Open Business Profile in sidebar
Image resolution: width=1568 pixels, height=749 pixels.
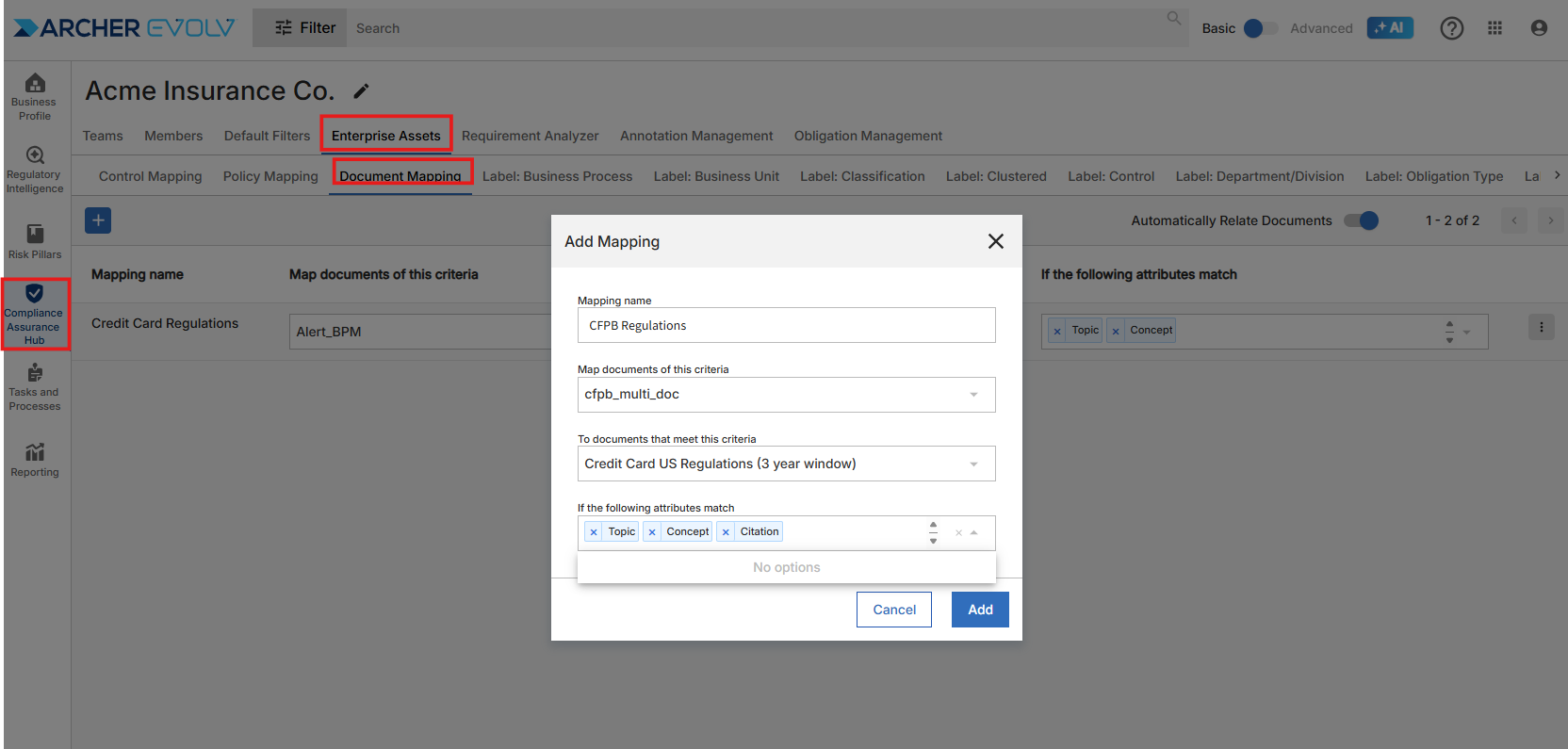pyautogui.click(x=35, y=97)
